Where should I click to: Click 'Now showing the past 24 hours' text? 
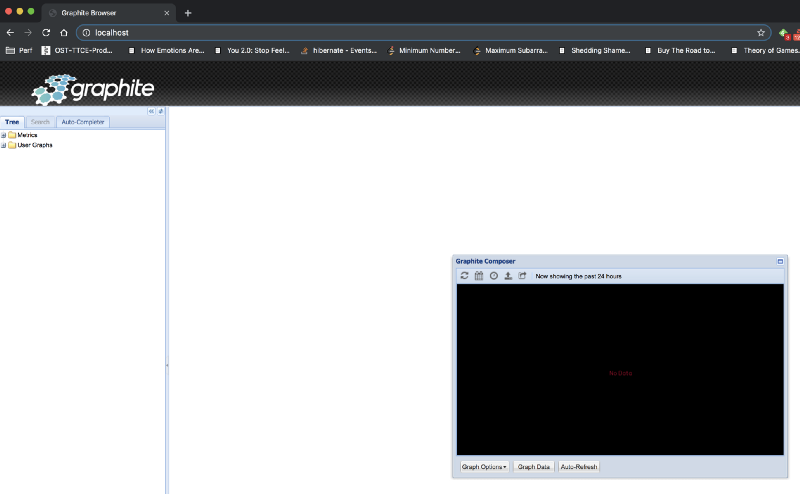tap(579, 276)
